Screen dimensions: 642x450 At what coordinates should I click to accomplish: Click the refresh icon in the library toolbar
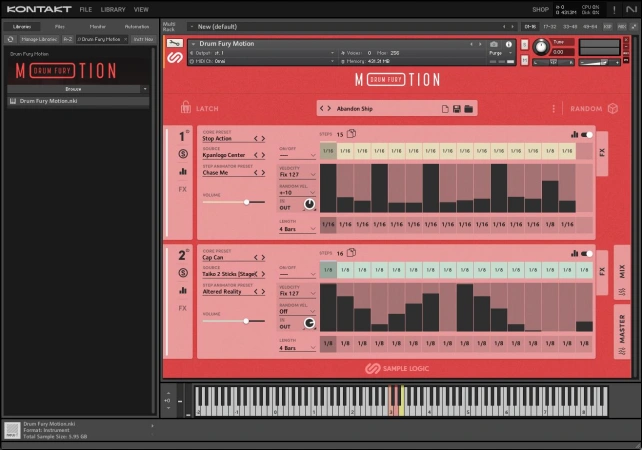click(x=11, y=39)
